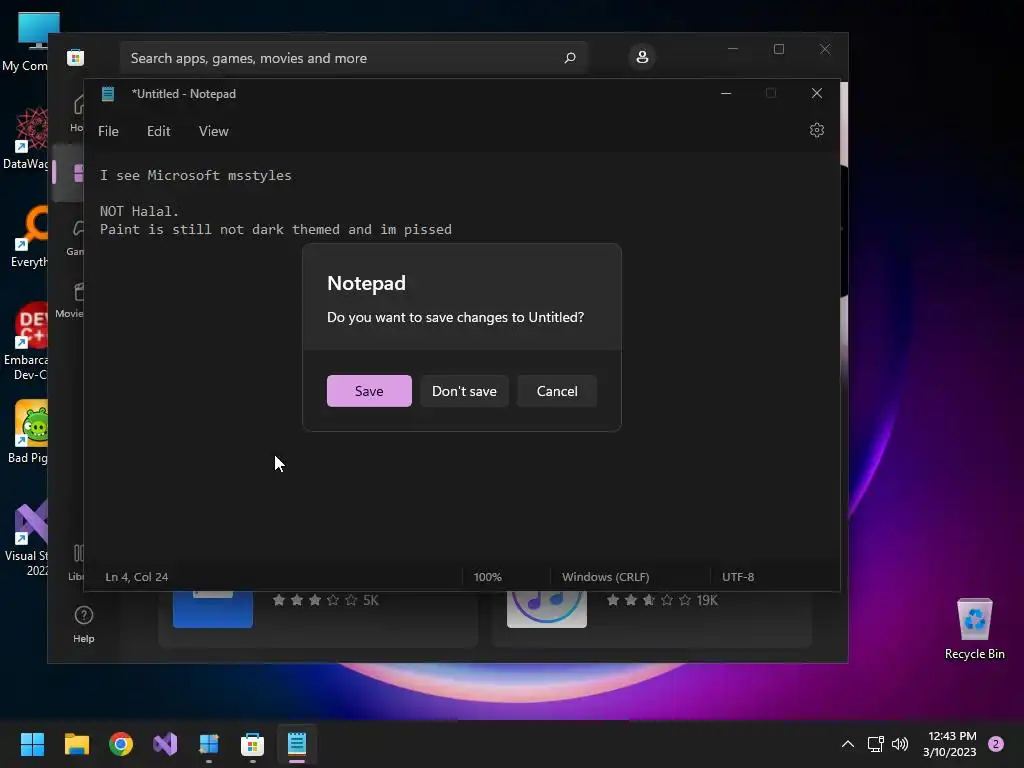Open the clock showing 12:43 PM
This screenshot has height=768, width=1024.
pos(952,744)
